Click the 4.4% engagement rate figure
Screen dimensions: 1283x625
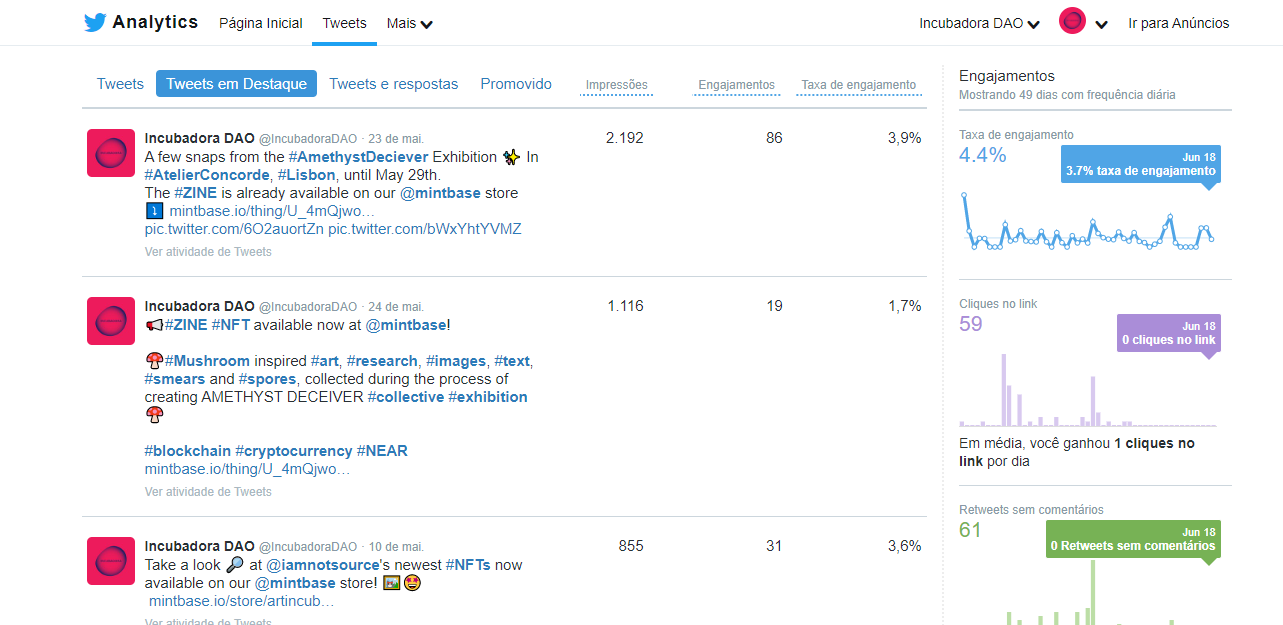click(x=983, y=155)
